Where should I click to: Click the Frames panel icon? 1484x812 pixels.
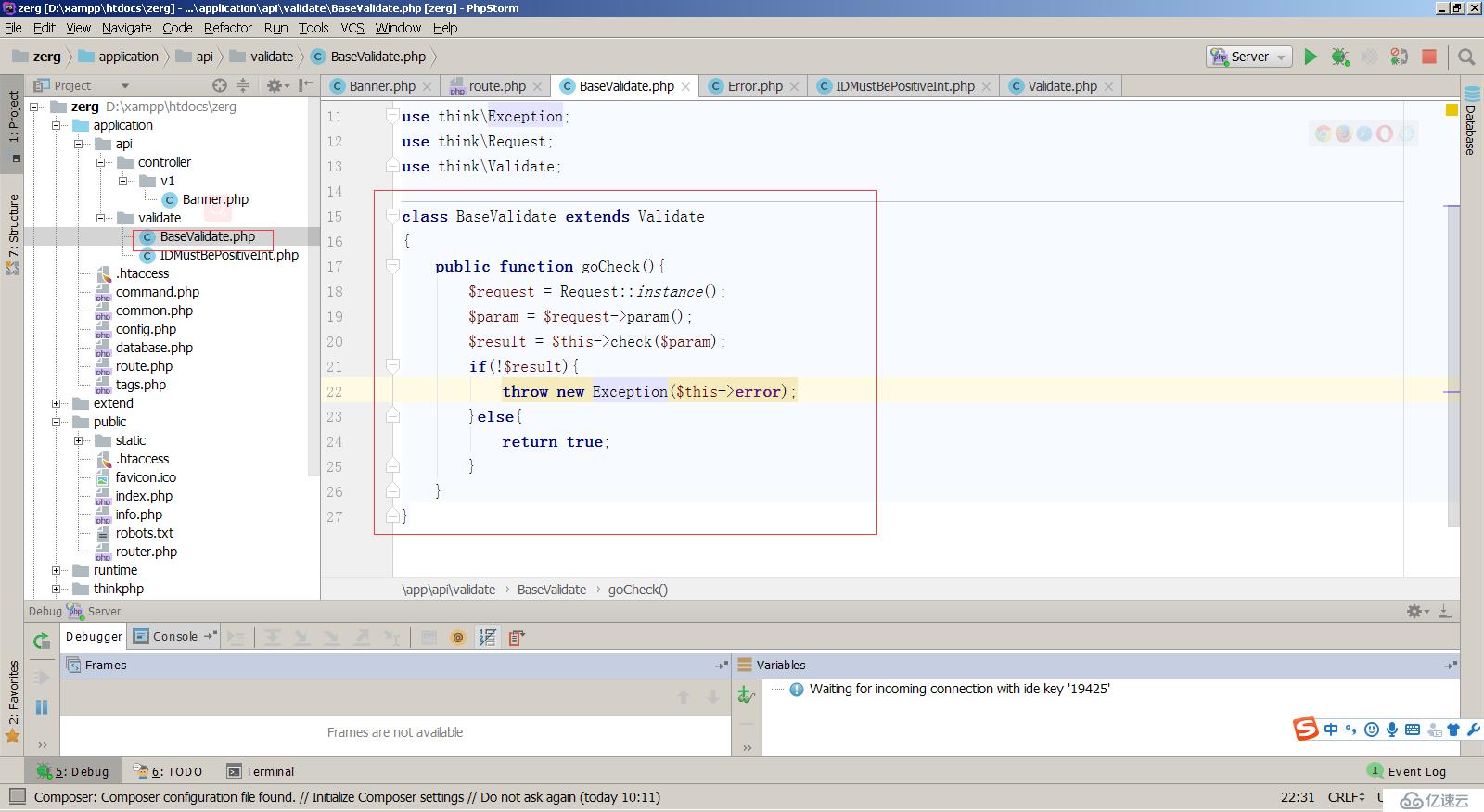click(x=73, y=665)
